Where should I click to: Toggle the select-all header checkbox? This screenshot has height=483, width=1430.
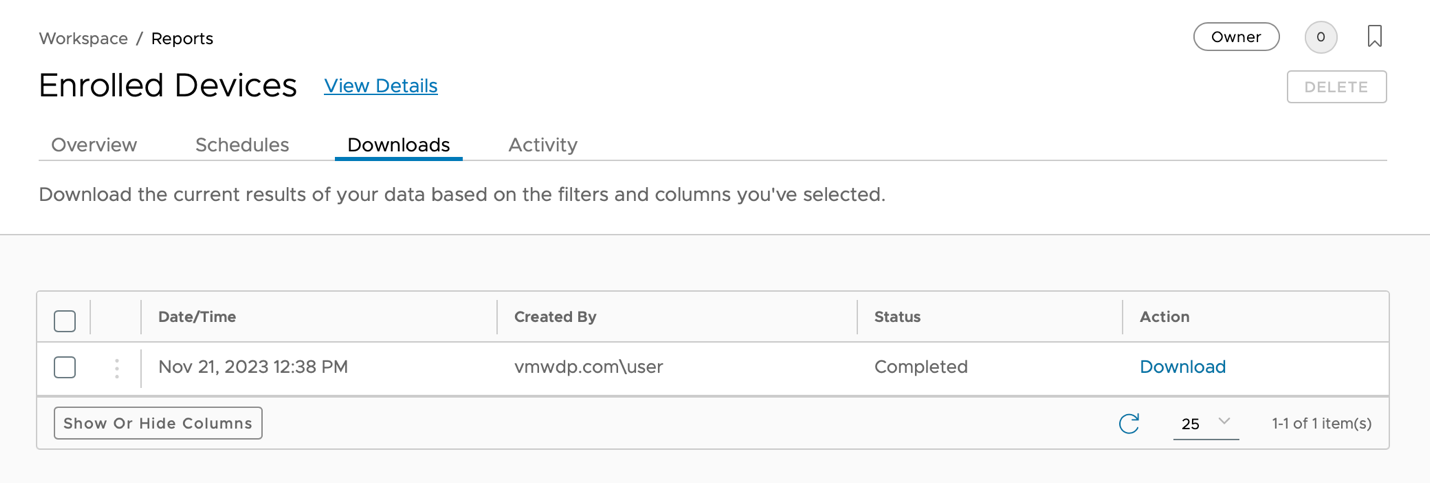pyautogui.click(x=65, y=321)
